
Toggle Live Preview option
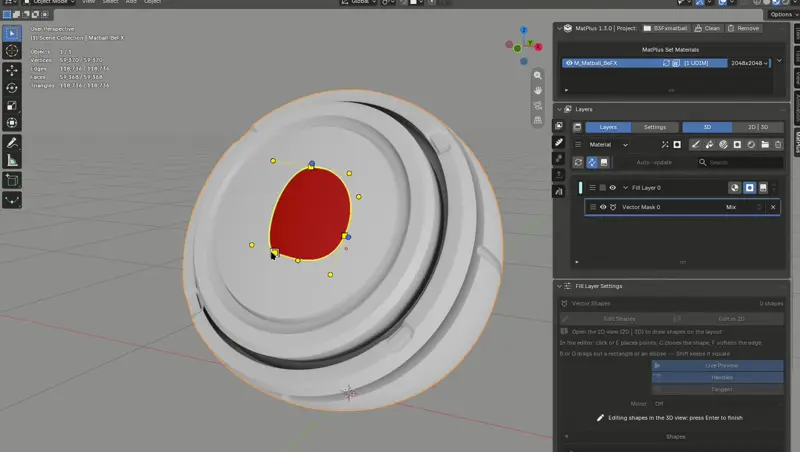click(x=717, y=365)
